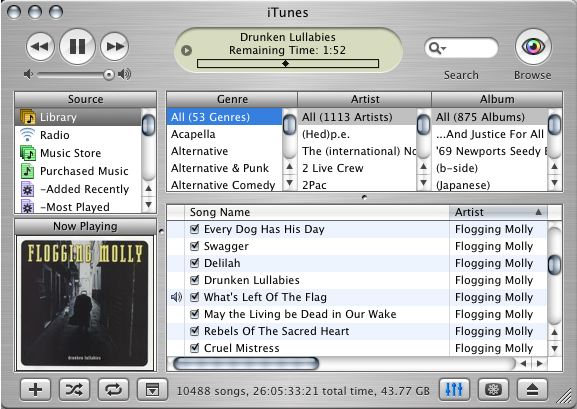This screenshot has height=409, width=577.
Task: Click Source list scroll down arrow
Action: click(x=149, y=204)
